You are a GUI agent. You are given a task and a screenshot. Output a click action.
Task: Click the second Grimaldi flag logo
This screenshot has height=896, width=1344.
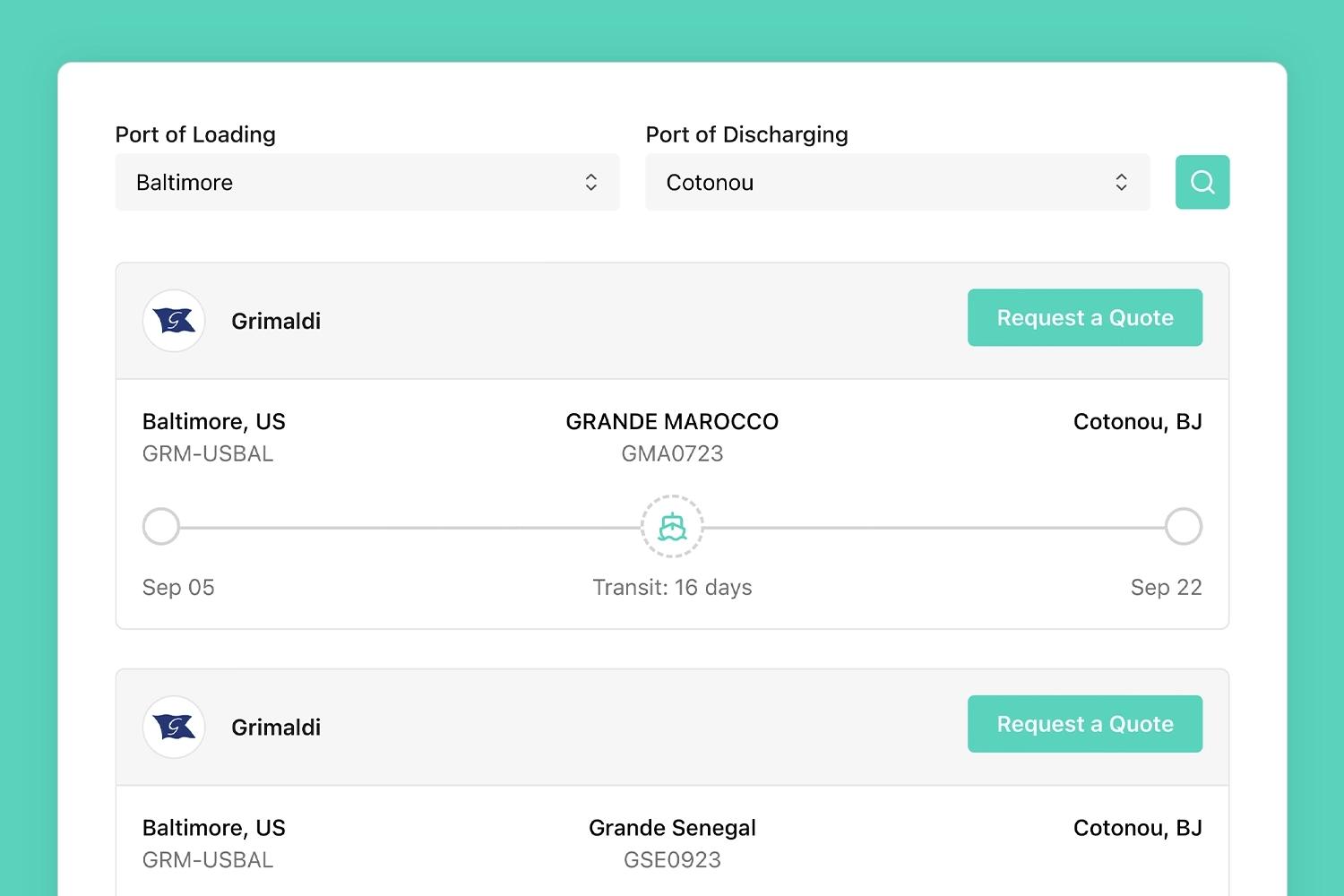(x=174, y=727)
